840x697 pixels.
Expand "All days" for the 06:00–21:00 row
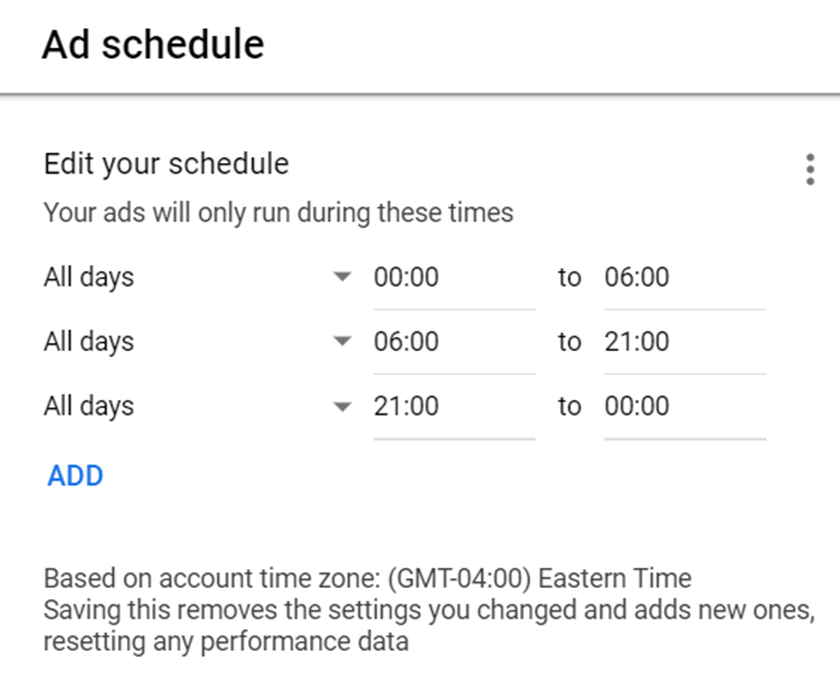coord(89,342)
